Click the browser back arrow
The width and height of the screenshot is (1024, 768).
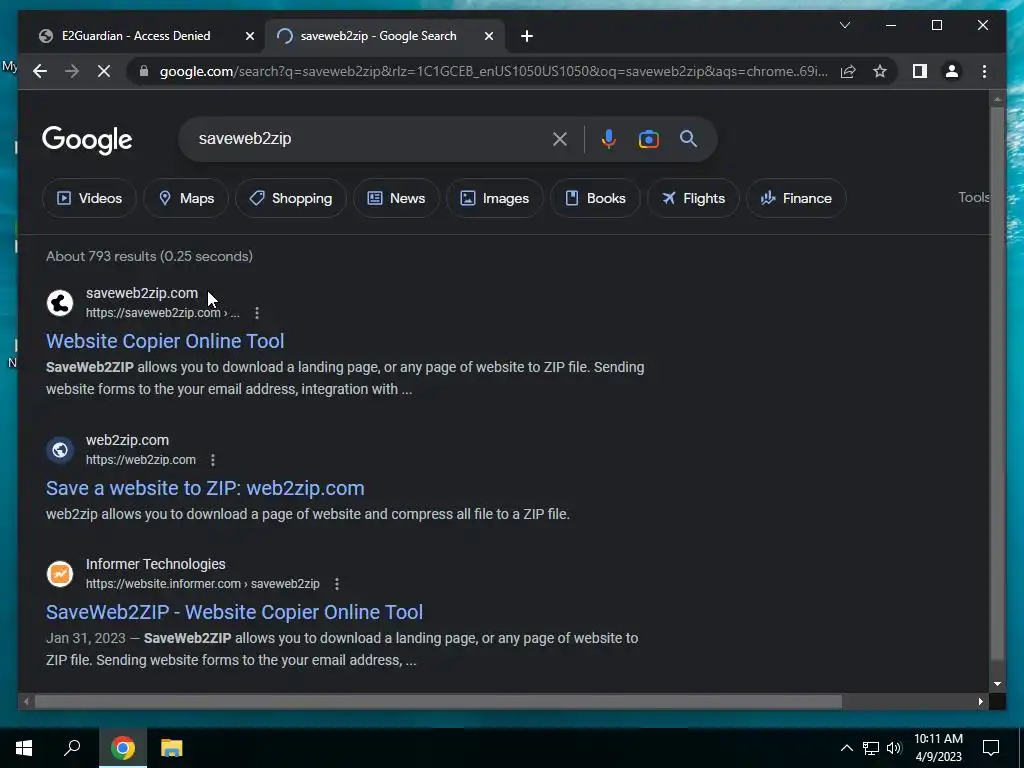pyautogui.click(x=40, y=71)
